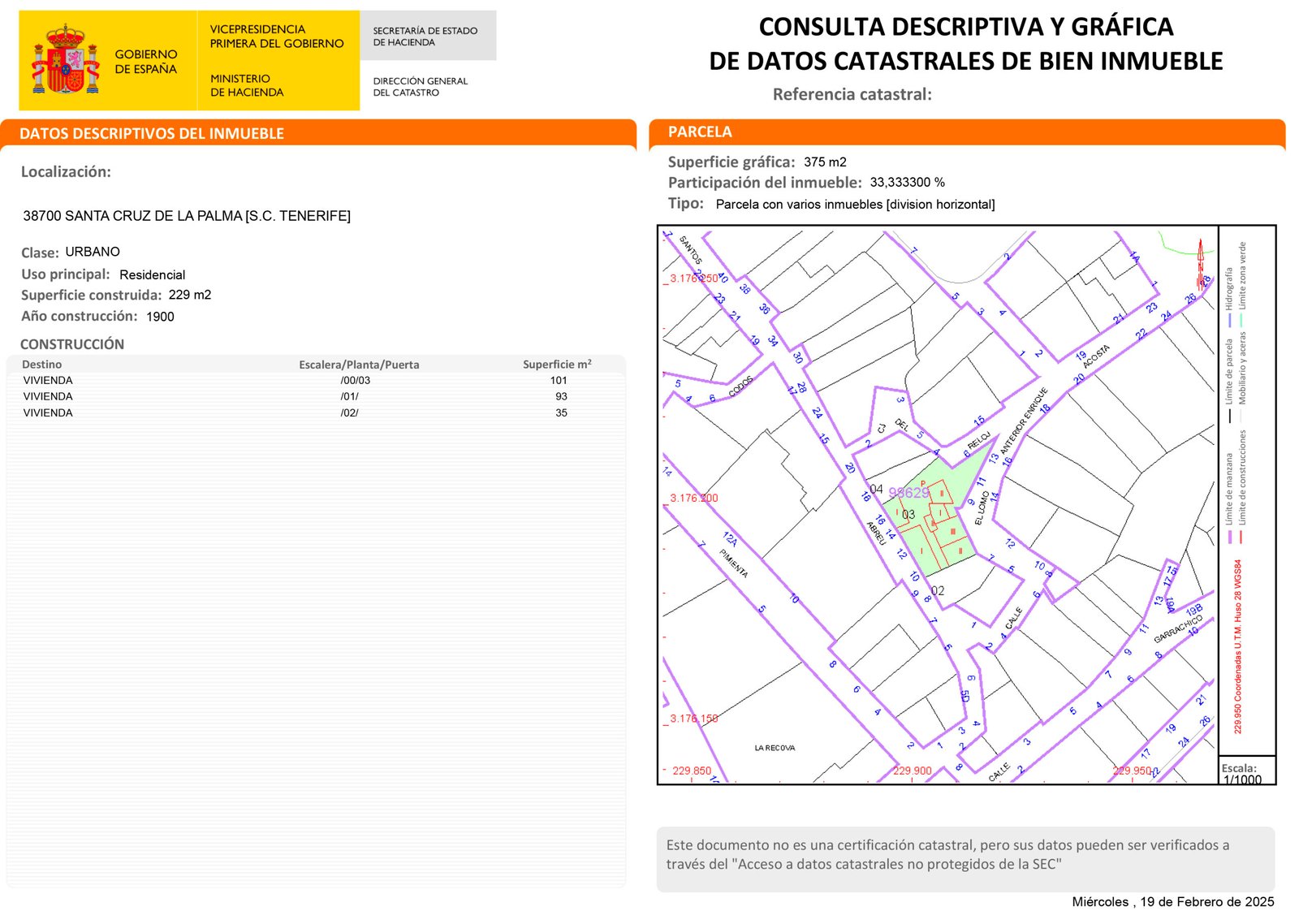Click the 93 surface cell
This screenshot has width=1299, height=924.
(561, 396)
